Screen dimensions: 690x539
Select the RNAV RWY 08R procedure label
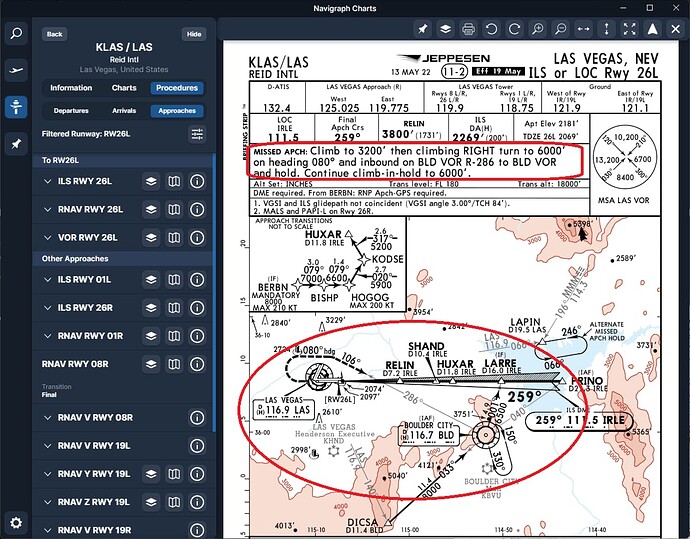point(75,364)
